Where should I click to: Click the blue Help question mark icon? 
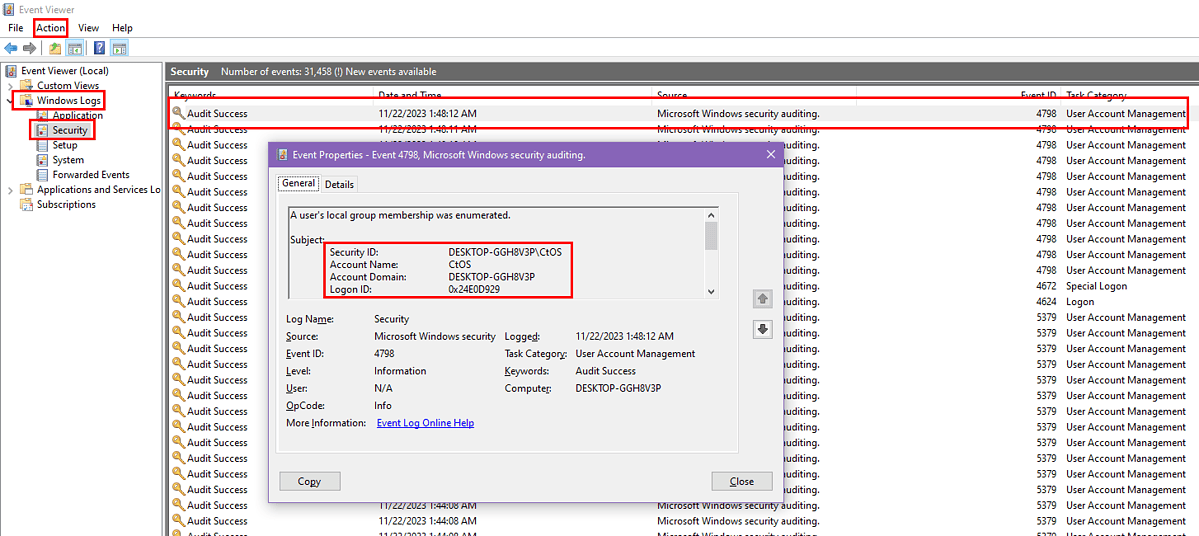(x=99, y=48)
